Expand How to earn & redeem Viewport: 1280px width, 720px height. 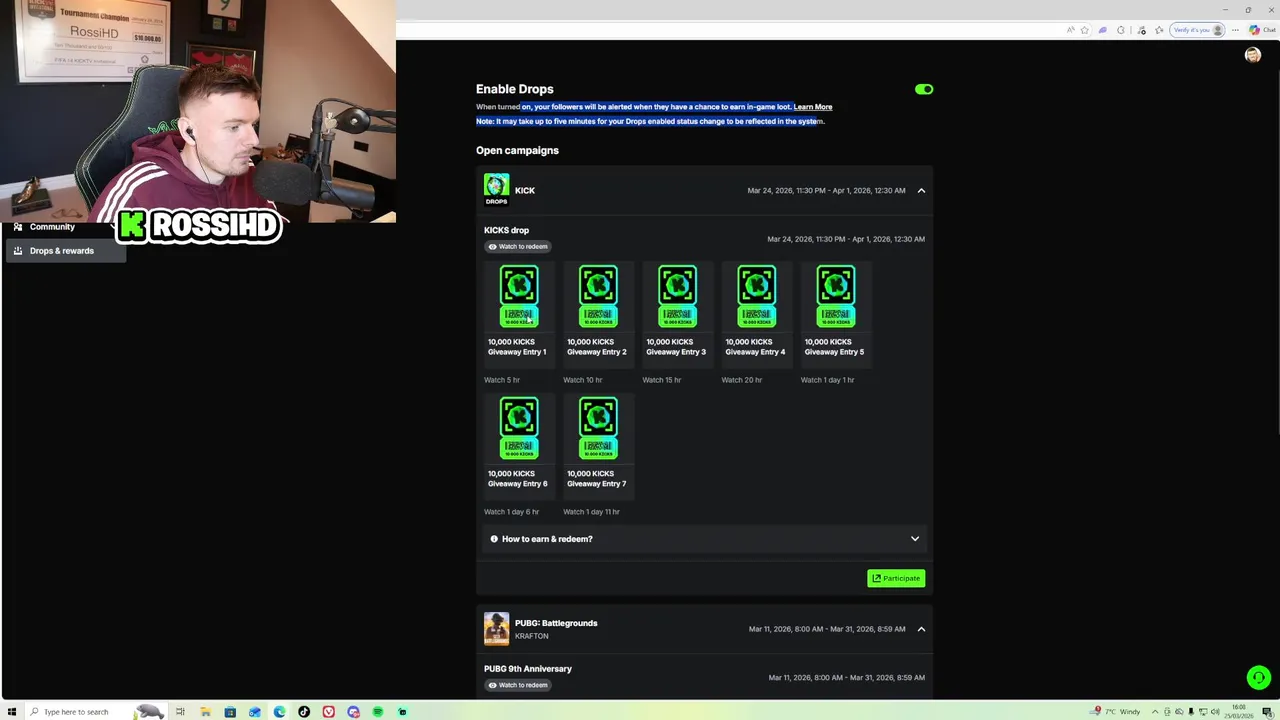tap(704, 539)
